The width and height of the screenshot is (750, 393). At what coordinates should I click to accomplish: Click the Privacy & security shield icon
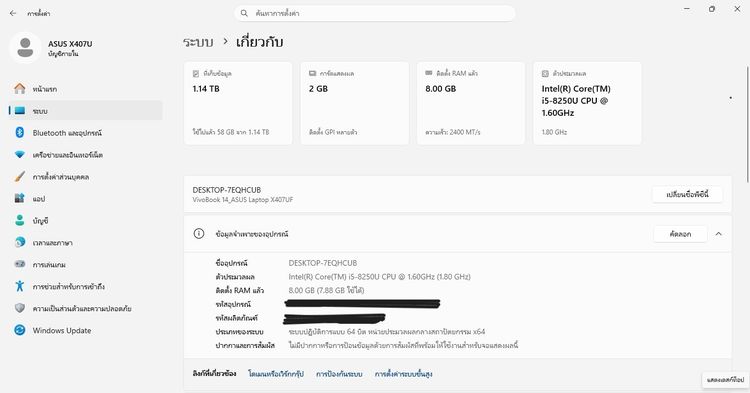pyautogui.click(x=20, y=308)
